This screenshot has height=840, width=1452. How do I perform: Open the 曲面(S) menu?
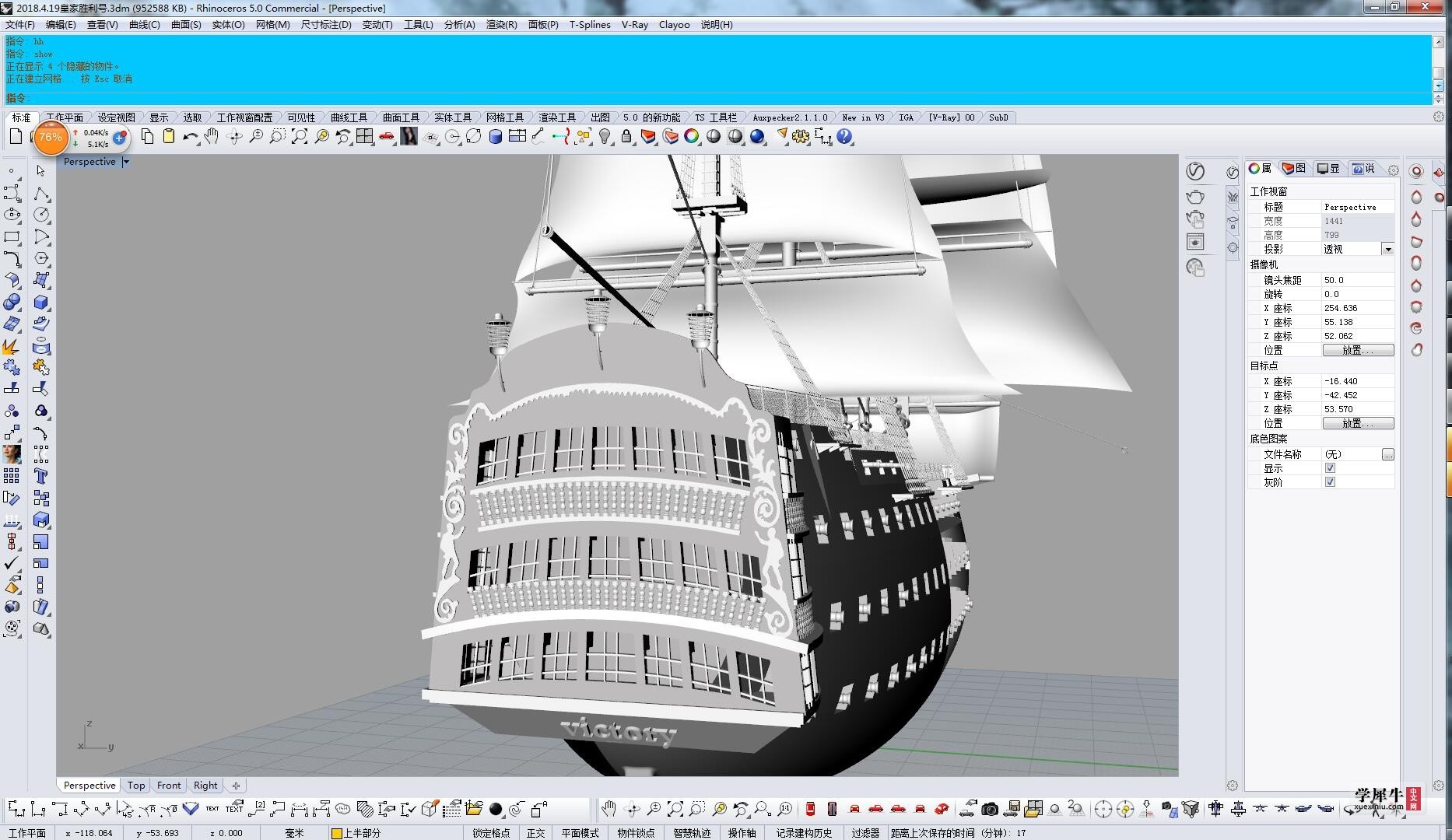(x=186, y=25)
